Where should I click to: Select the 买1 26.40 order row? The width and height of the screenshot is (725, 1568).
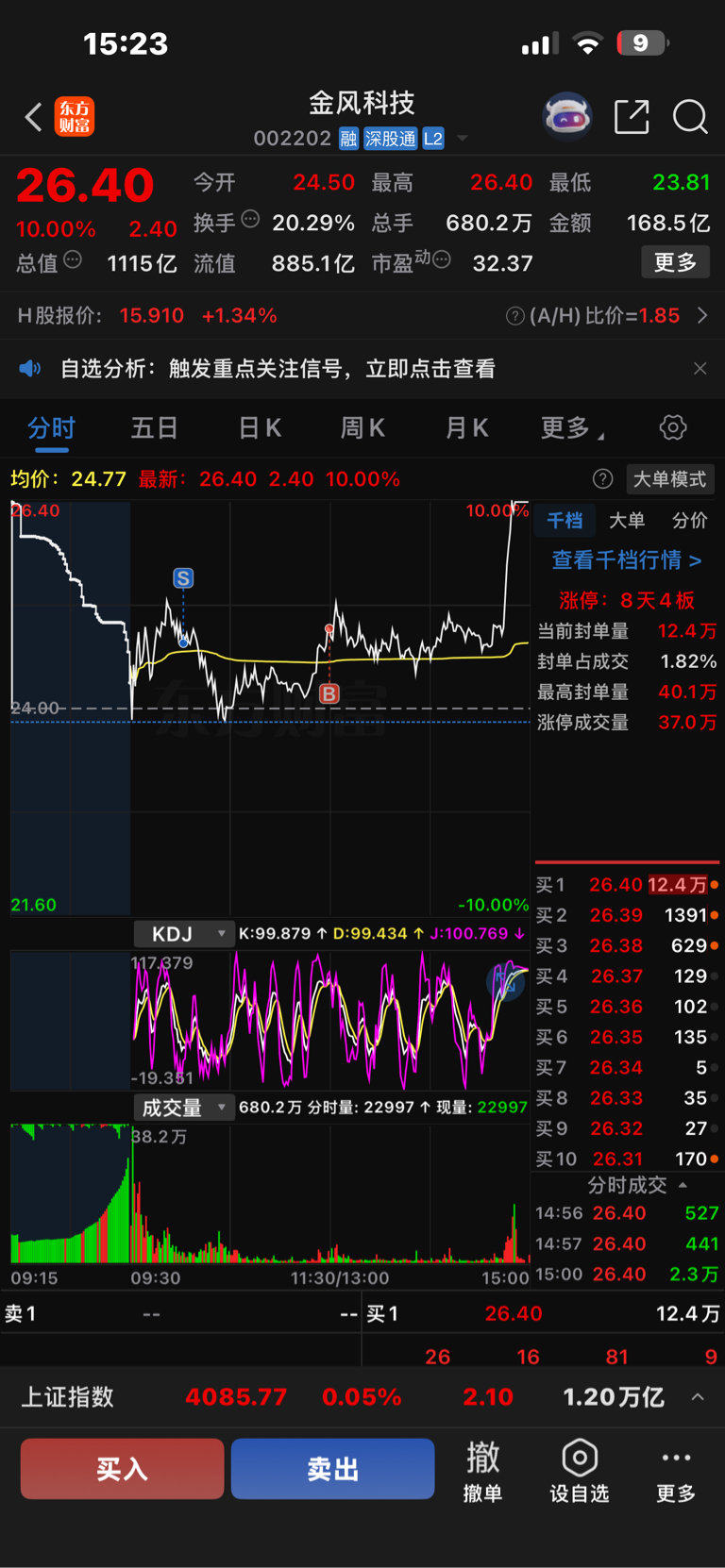(628, 885)
